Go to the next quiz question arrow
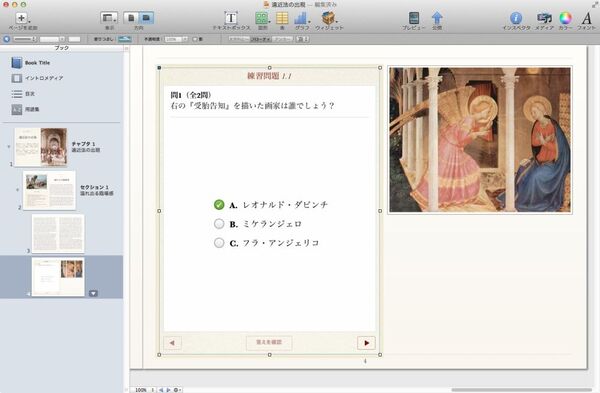Image resolution: width=600 pixels, height=393 pixels. 366,343
